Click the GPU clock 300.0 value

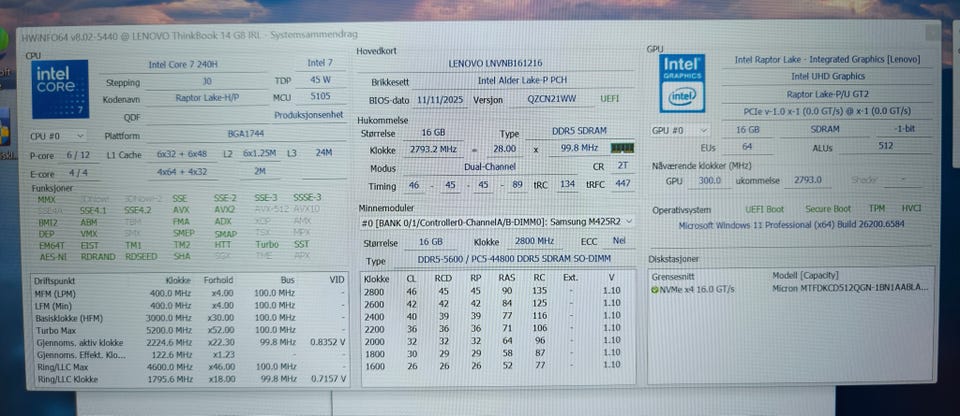tap(710, 180)
